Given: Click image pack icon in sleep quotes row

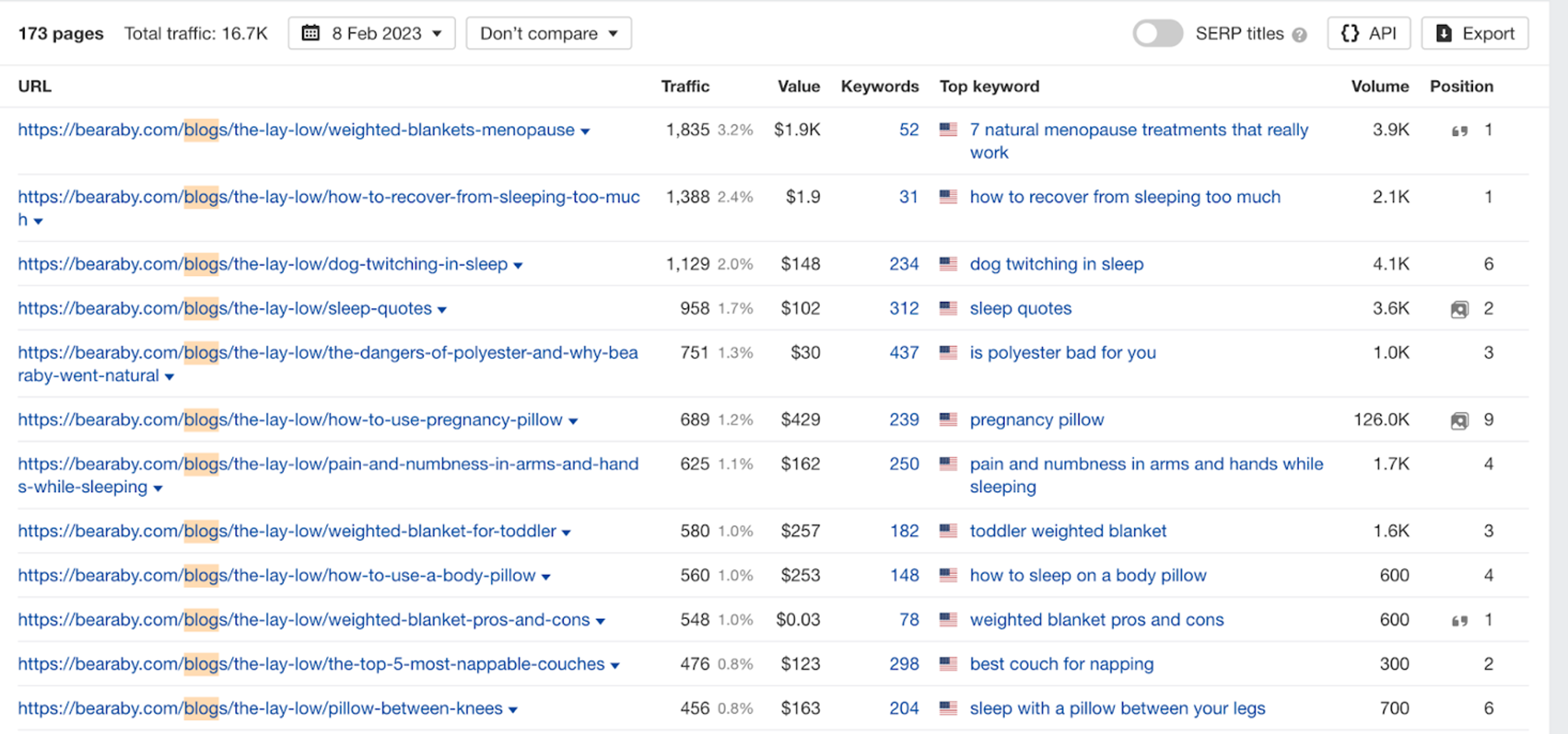Looking at the screenshot, I should click(x=1459, y=310).
